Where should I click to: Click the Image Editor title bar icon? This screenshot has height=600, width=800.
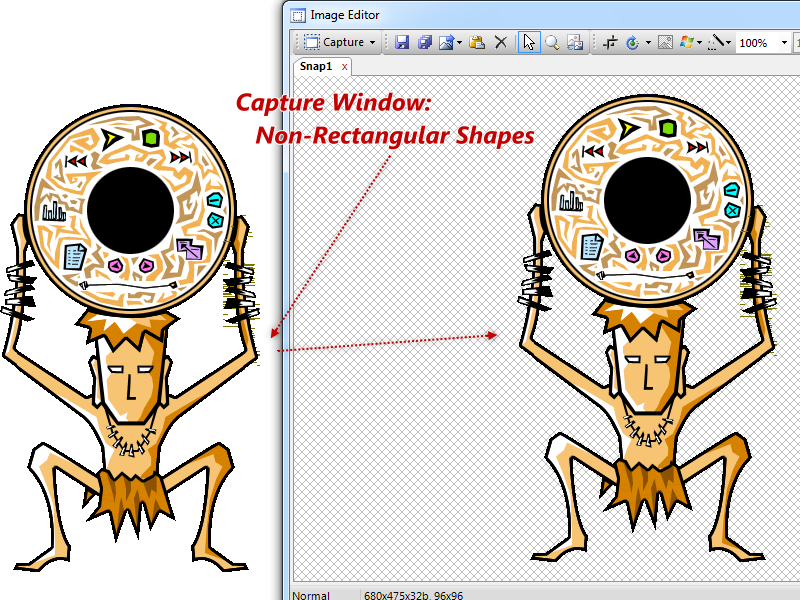tap(298, 15)
